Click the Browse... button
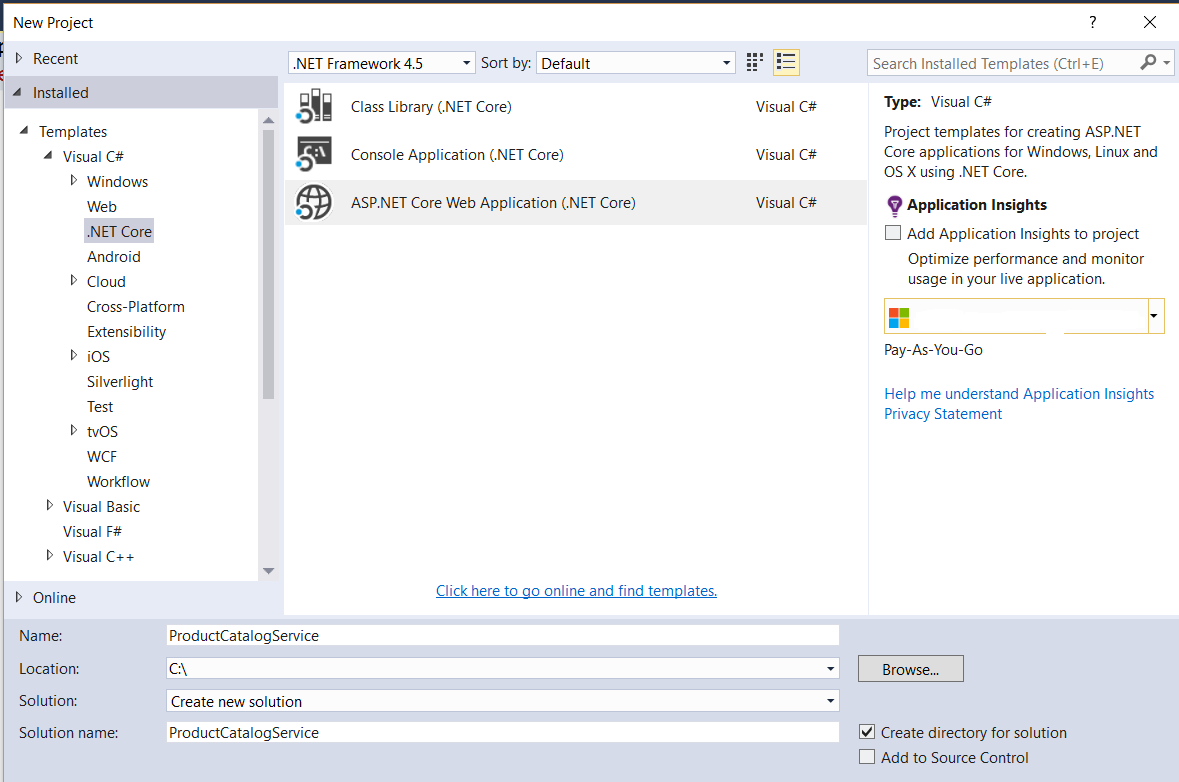 911,669
